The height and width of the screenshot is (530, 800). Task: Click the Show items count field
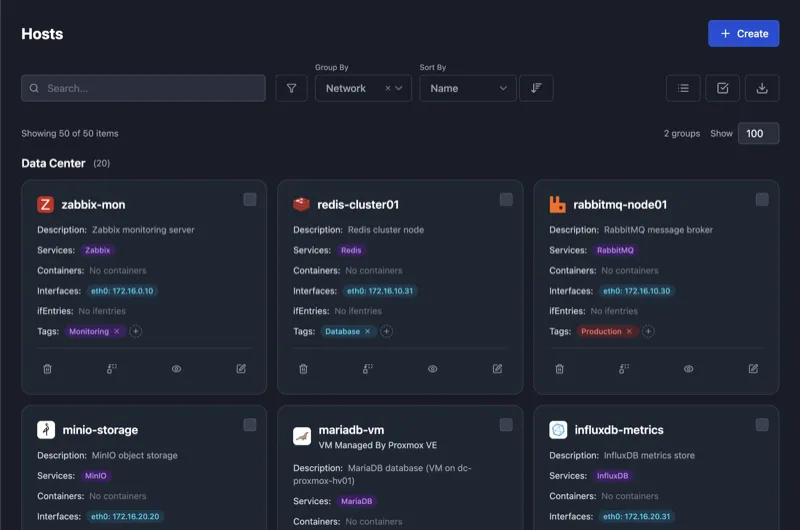click(x=758, y=133)
